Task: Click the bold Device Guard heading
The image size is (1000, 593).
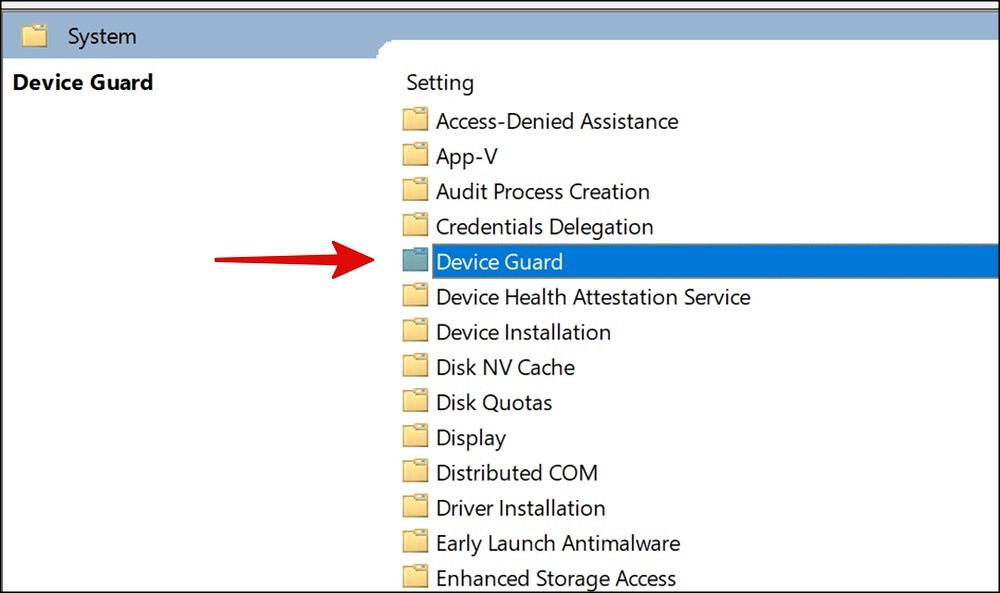Action: coord(83,82)
